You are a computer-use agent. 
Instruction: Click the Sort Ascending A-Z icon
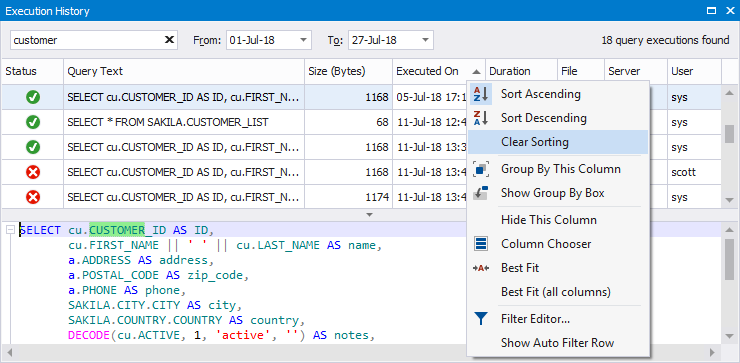[481, 94]
